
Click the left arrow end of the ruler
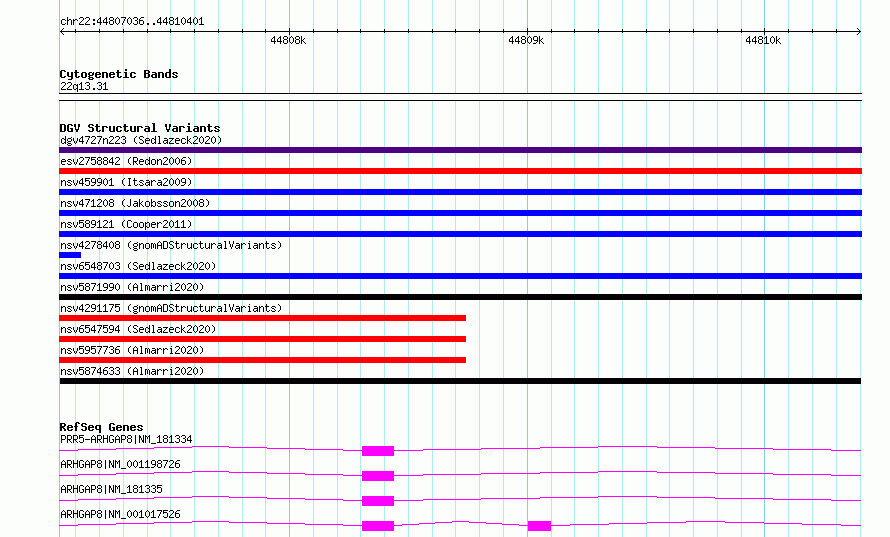pos(62,32)
